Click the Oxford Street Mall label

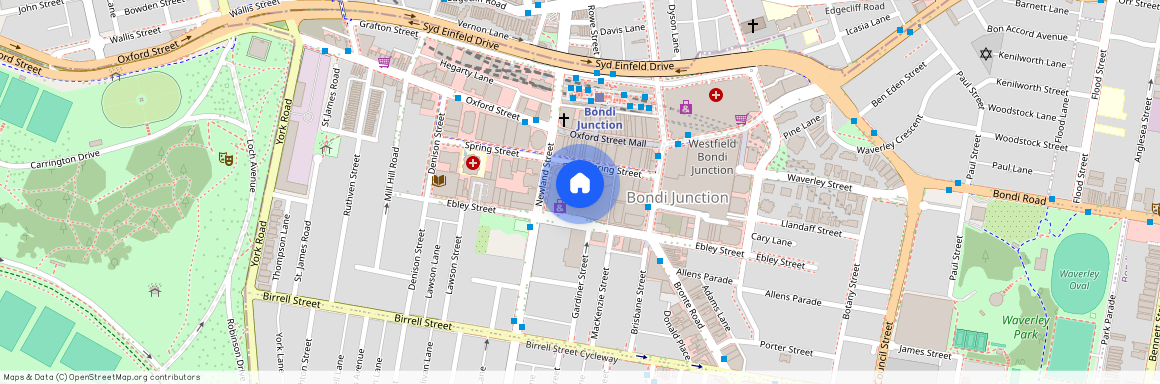(x=608, y=138)
